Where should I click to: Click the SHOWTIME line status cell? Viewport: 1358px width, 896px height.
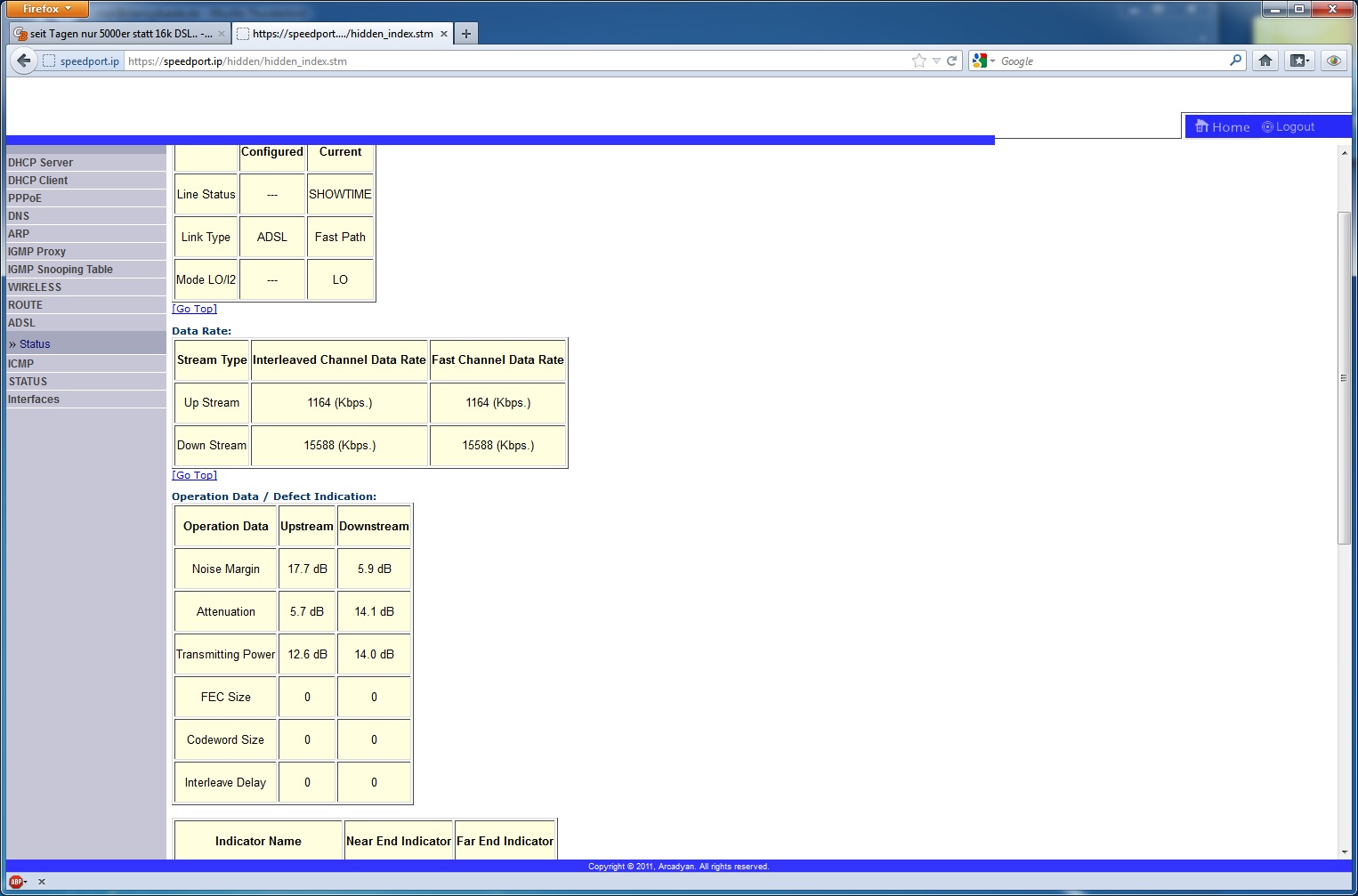340,194
